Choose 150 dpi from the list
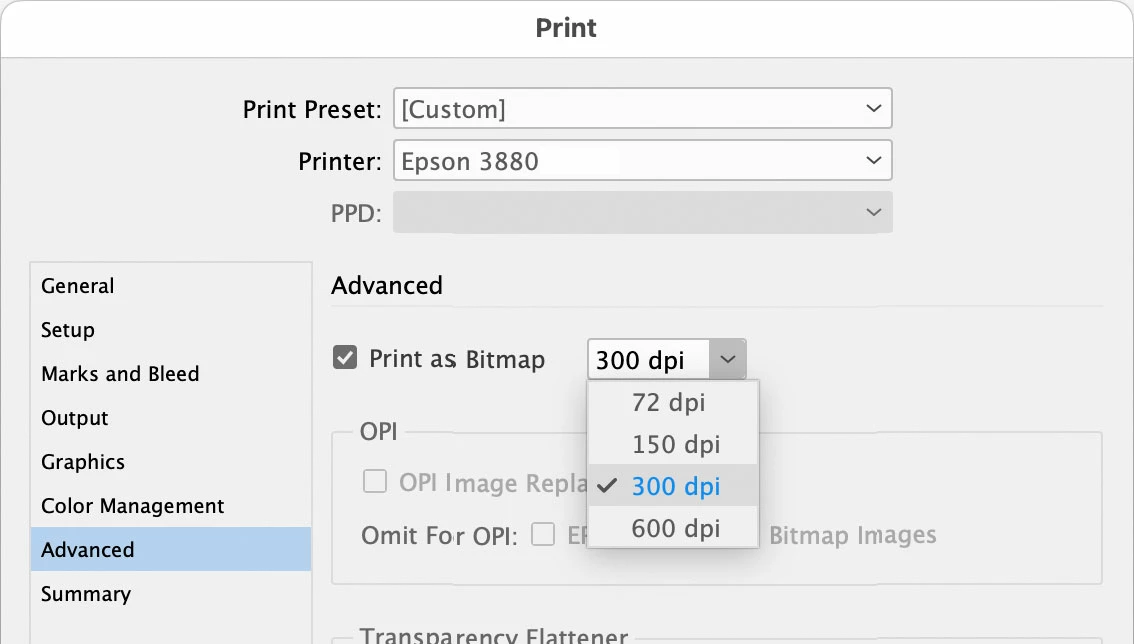The width and height of the screenshot is (1134, 644). tap(673, 444)
